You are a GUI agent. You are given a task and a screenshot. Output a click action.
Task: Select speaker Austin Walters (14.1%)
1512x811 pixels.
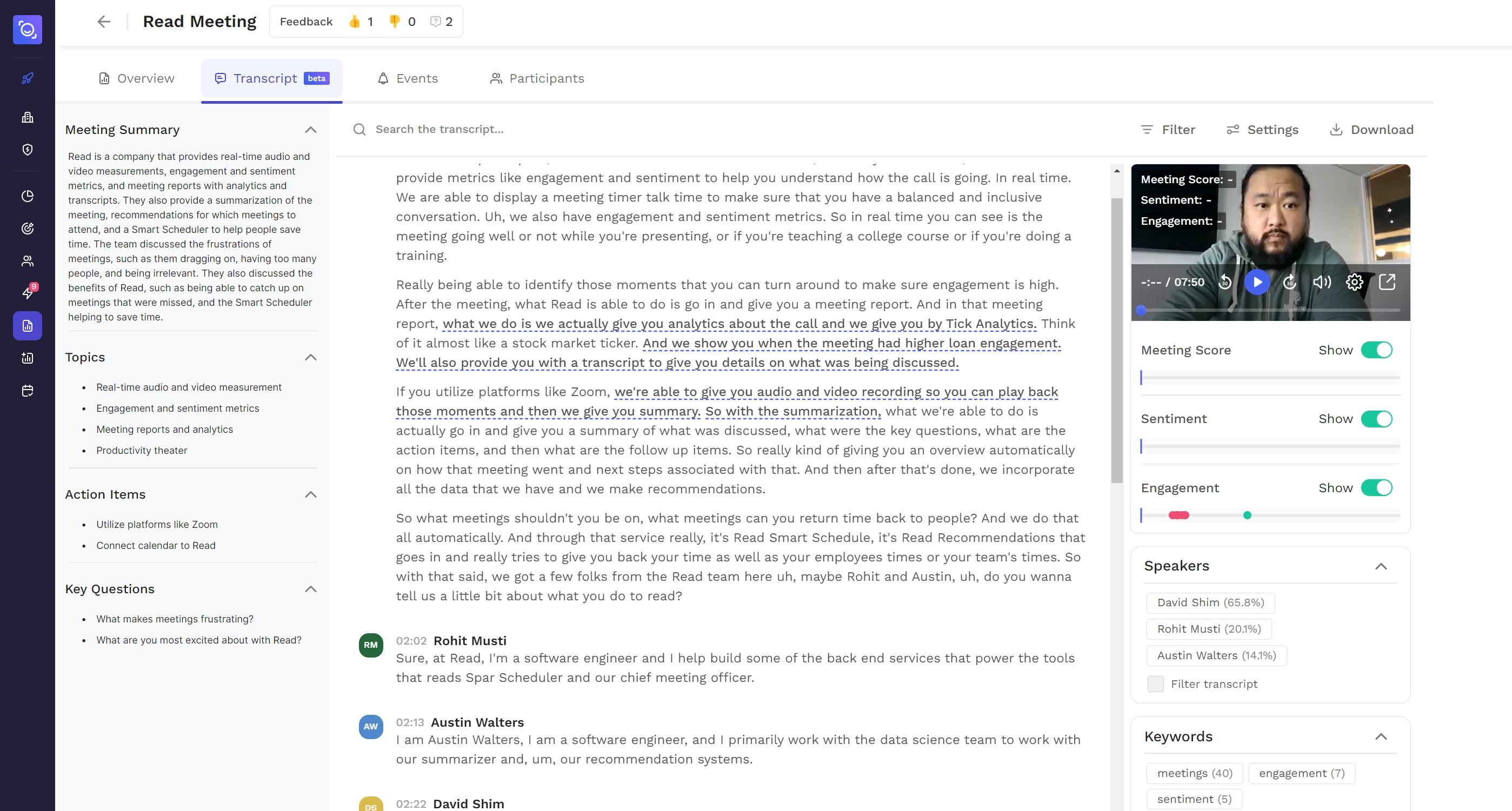coord(1216,655)
